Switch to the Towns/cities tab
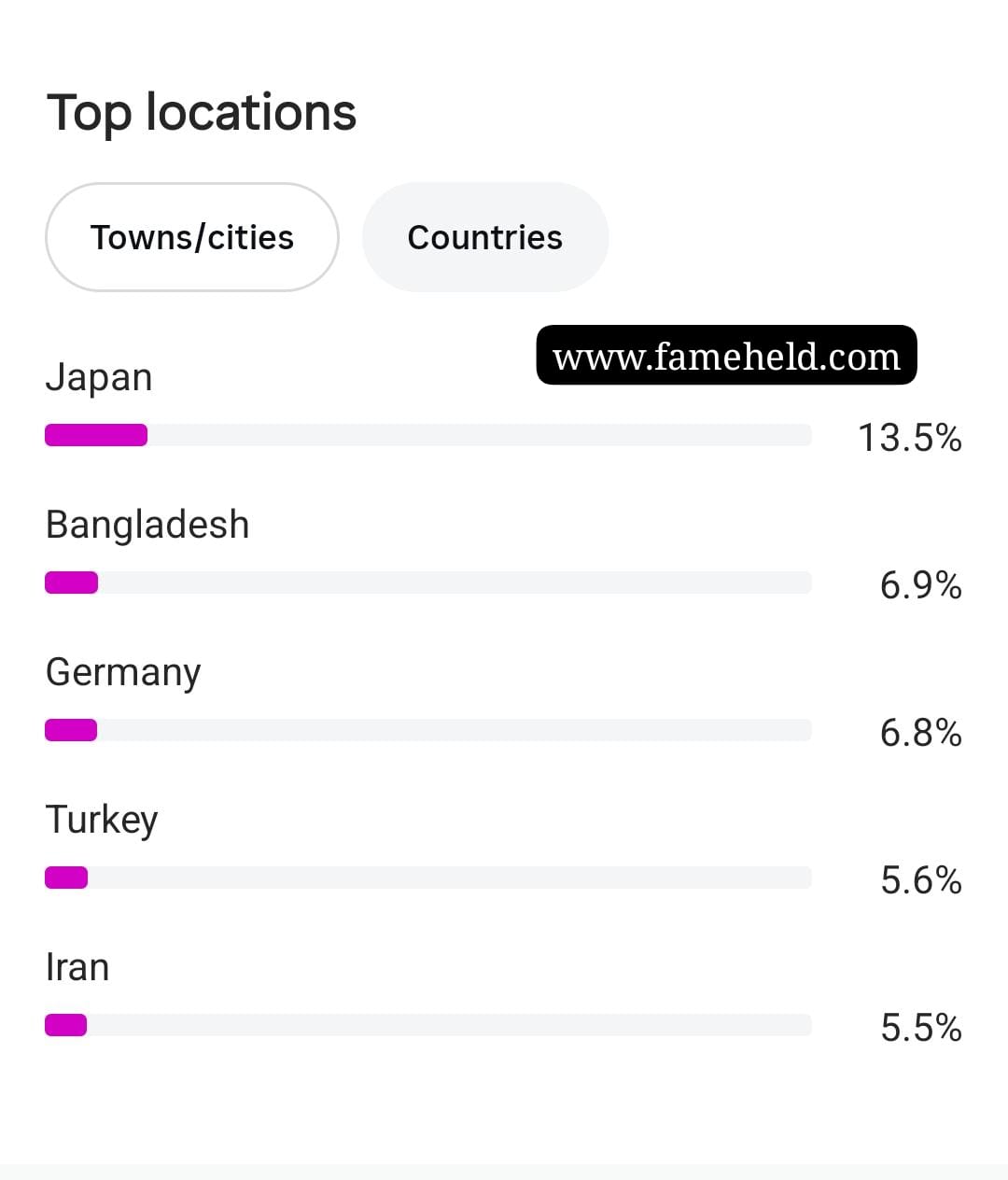 (x=191, y=237)
